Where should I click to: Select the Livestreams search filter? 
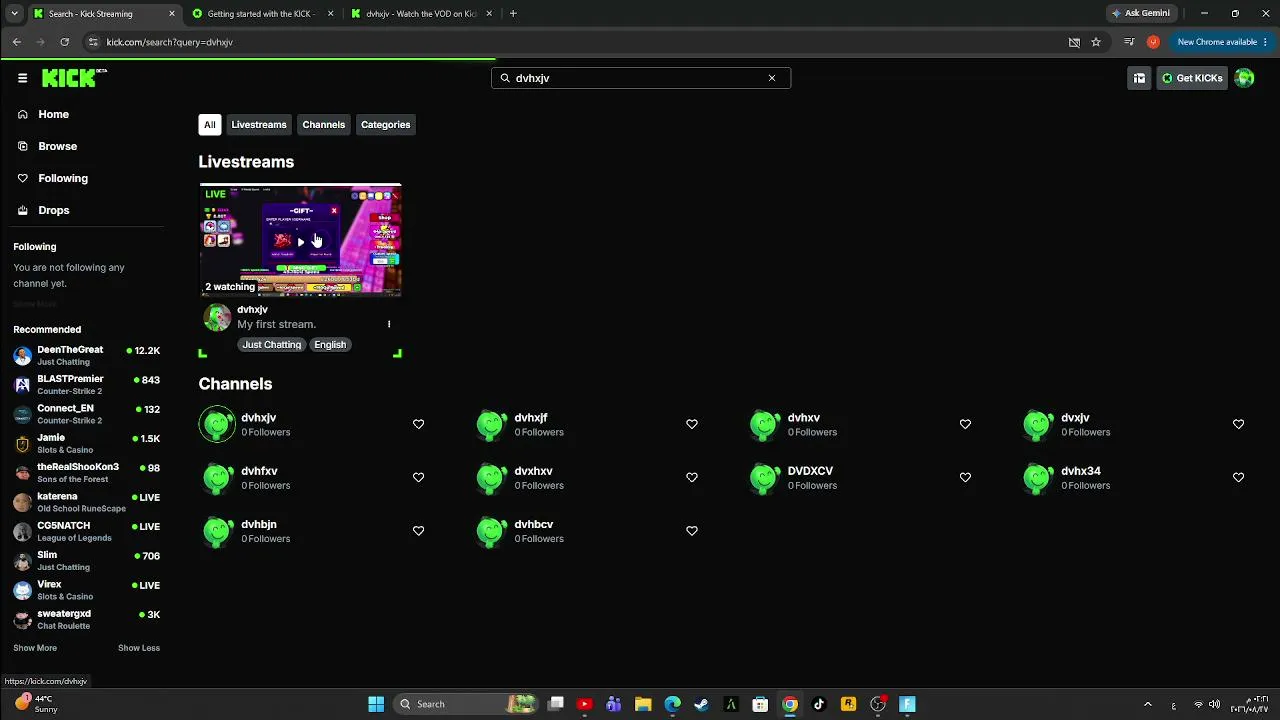(259, 125)
